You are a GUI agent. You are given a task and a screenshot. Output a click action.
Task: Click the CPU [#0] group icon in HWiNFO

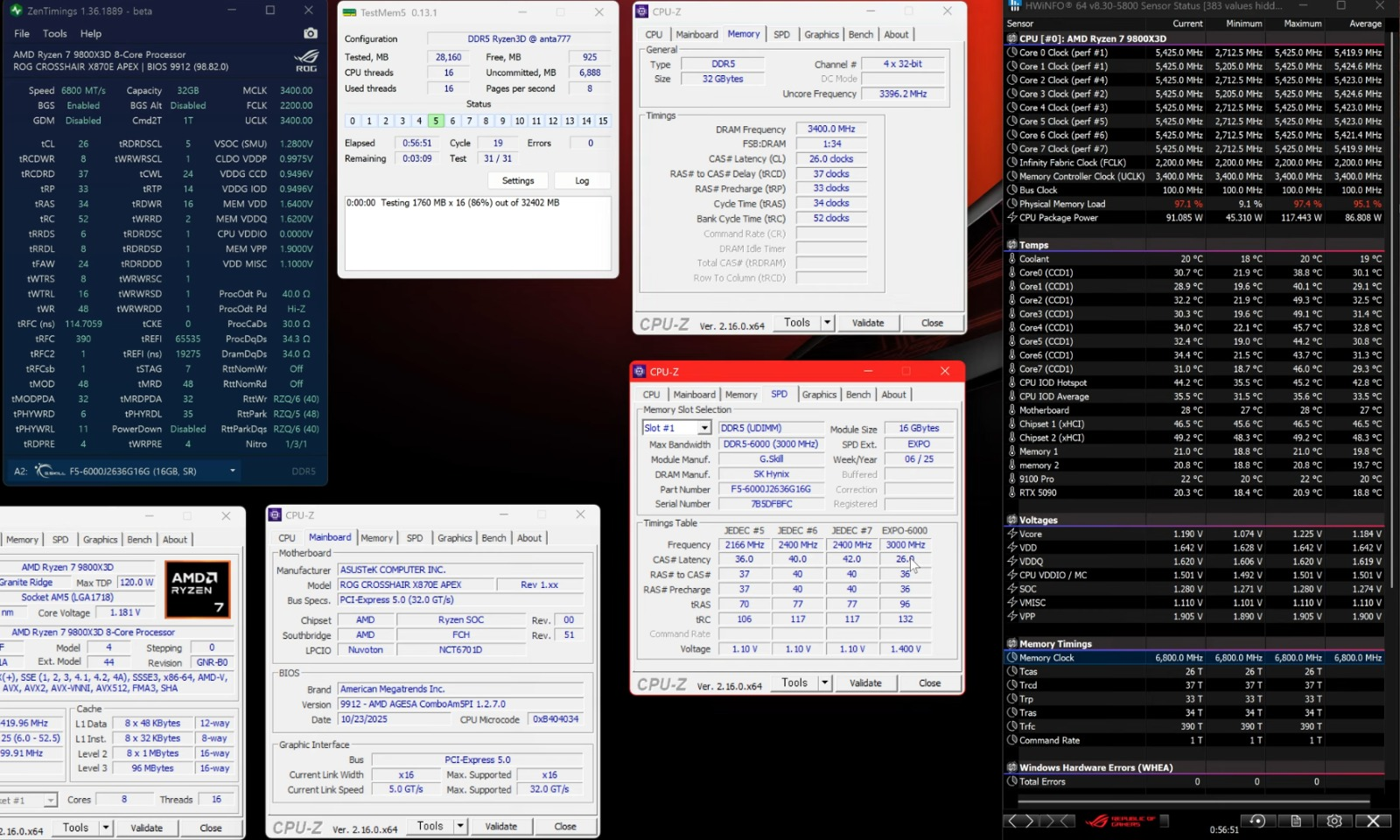point(1012,38)
